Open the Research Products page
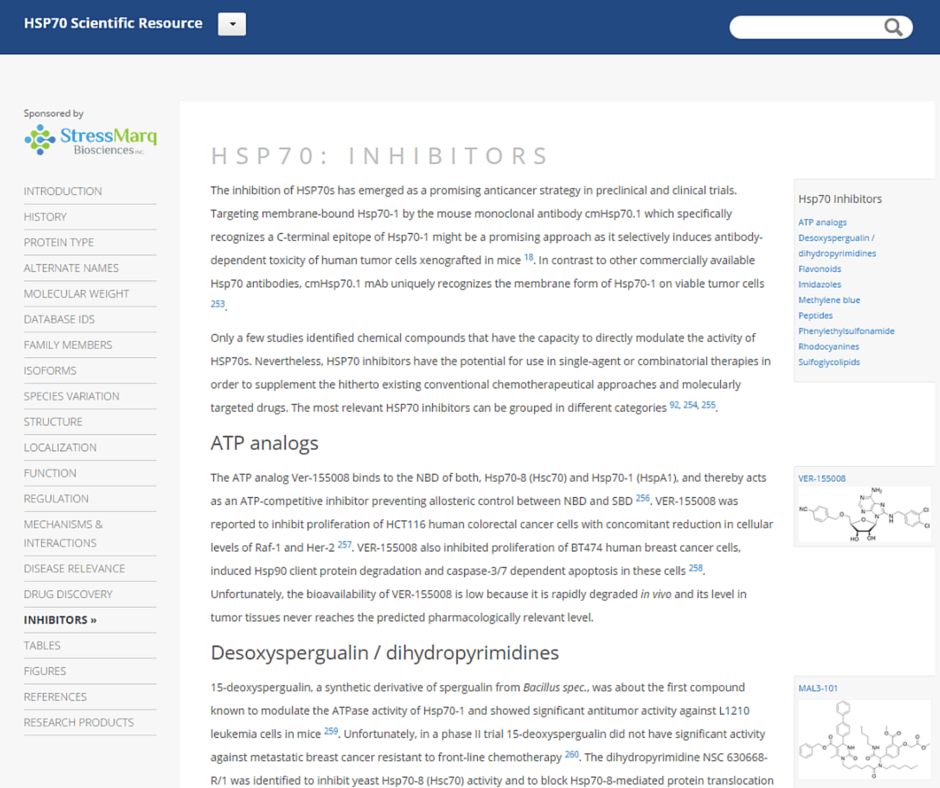The image size is (940, 788). 79,723
